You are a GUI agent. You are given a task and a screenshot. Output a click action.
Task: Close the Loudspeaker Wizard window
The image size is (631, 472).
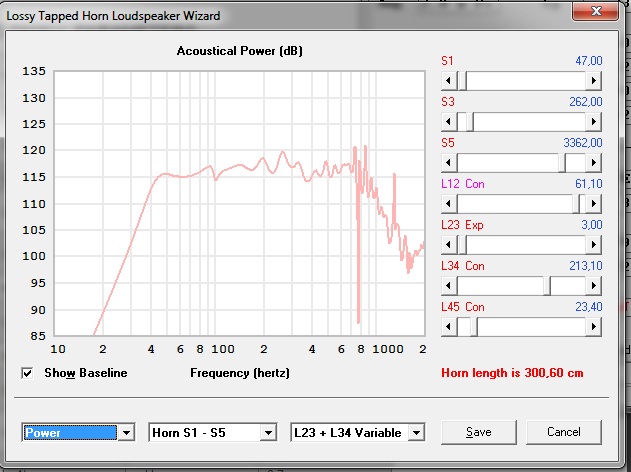596,11
